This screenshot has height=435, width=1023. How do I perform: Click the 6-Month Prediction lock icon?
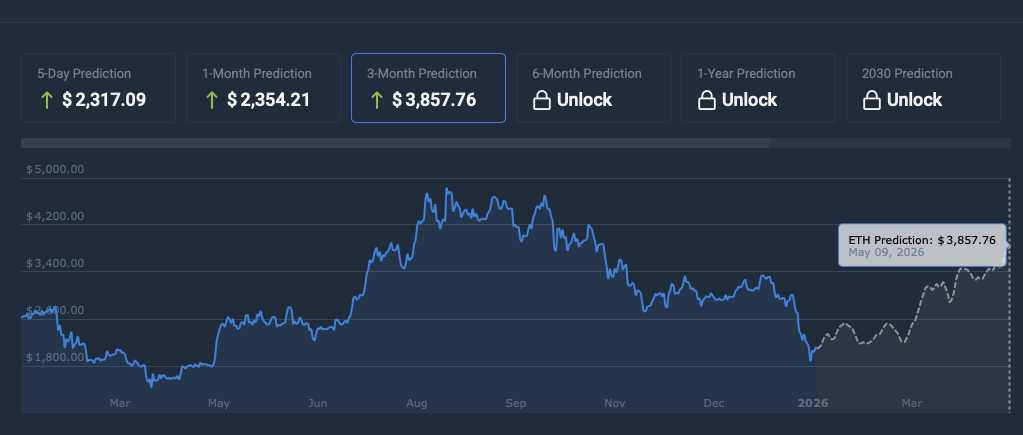click(x=542, y=100)
